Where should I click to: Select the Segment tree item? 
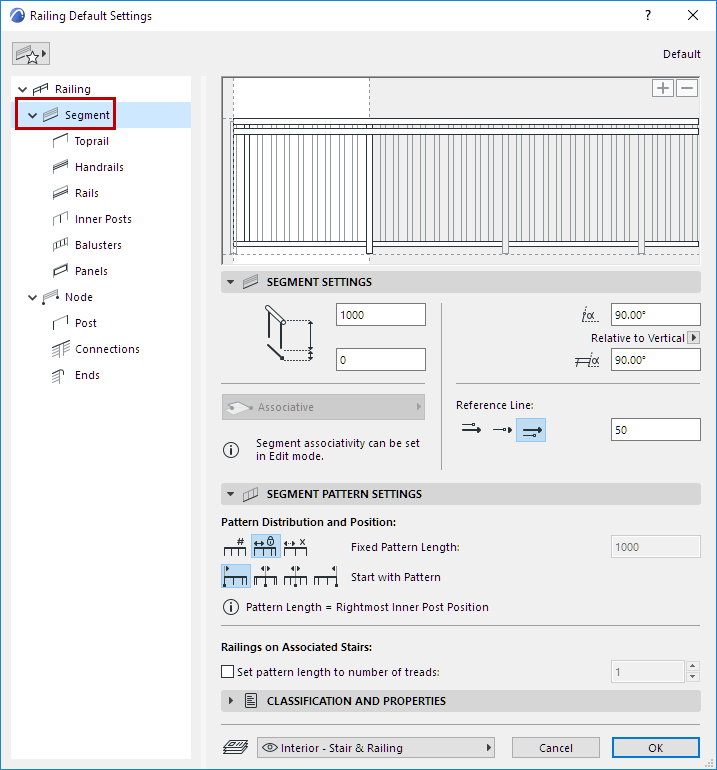(87, 115)
